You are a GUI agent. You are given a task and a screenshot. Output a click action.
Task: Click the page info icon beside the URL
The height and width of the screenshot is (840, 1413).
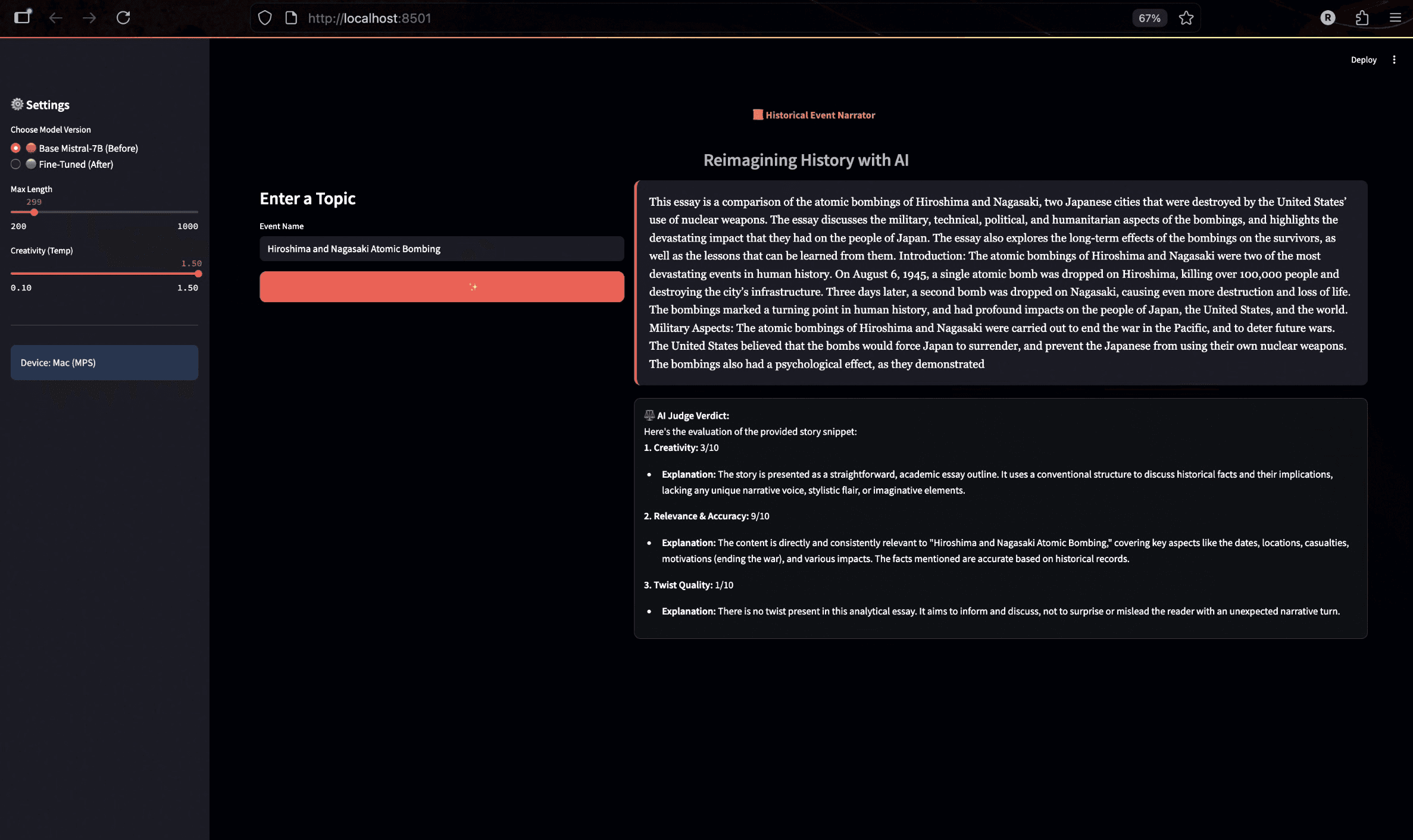[x=291, y=18]
